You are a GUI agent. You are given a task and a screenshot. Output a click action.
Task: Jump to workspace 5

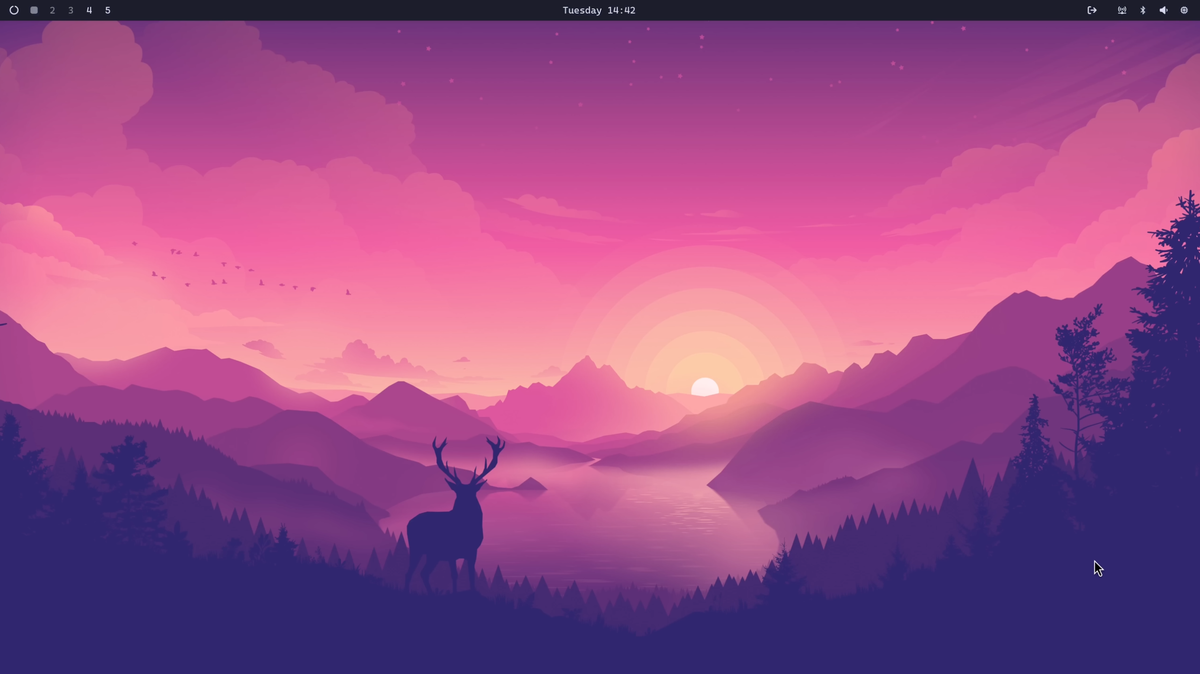[108, 10]
